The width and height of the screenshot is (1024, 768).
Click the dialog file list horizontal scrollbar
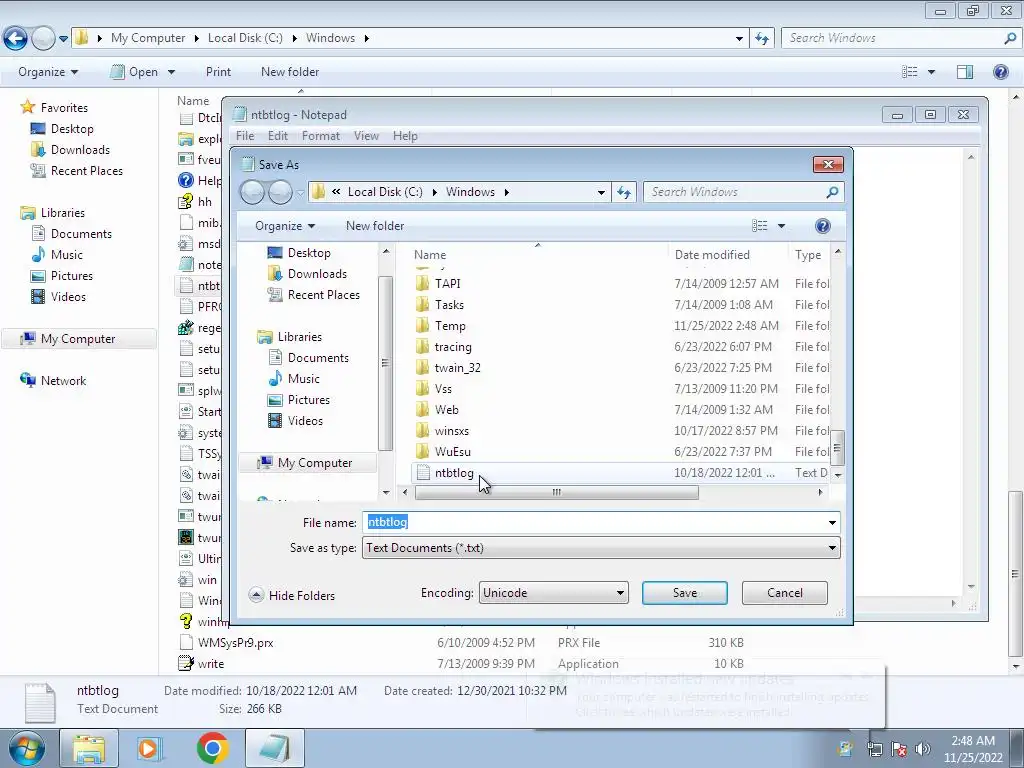click(556, 492)
